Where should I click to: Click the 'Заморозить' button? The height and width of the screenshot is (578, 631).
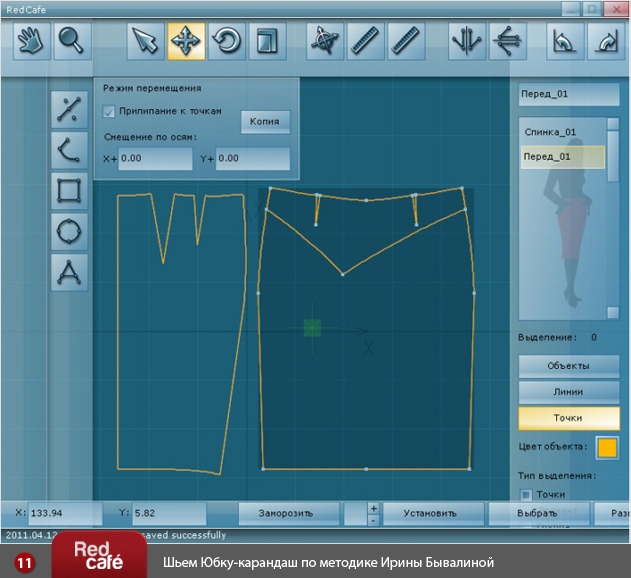(289, 514)
